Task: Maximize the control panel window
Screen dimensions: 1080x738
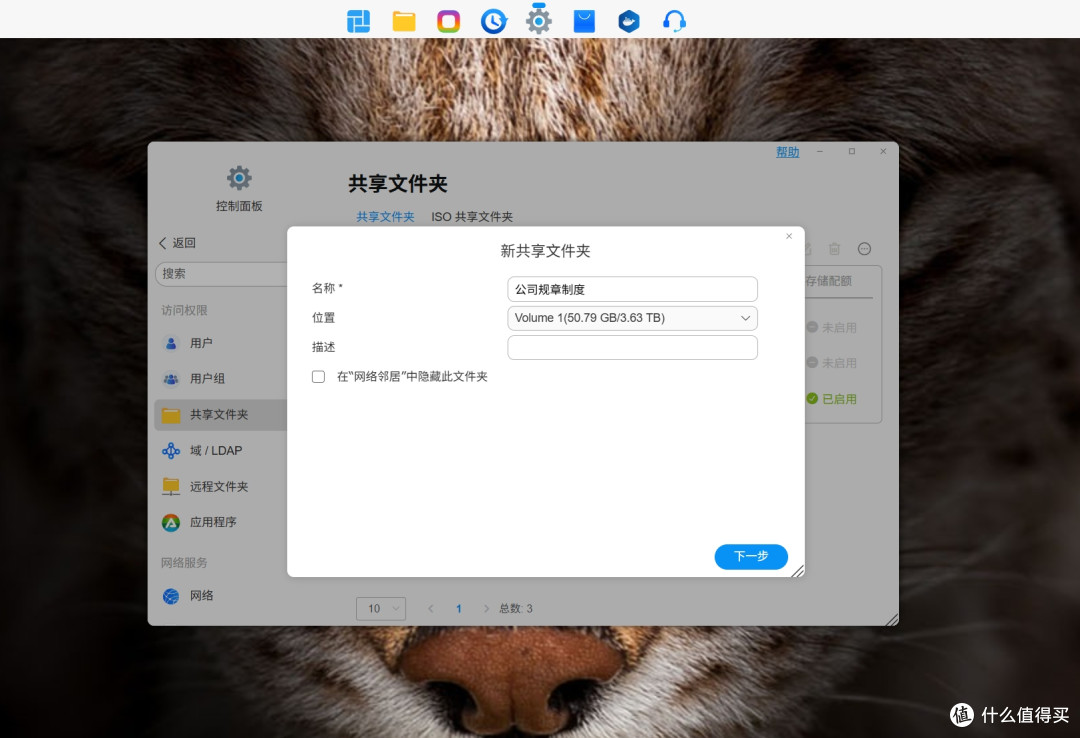Action: coord(852,152)
